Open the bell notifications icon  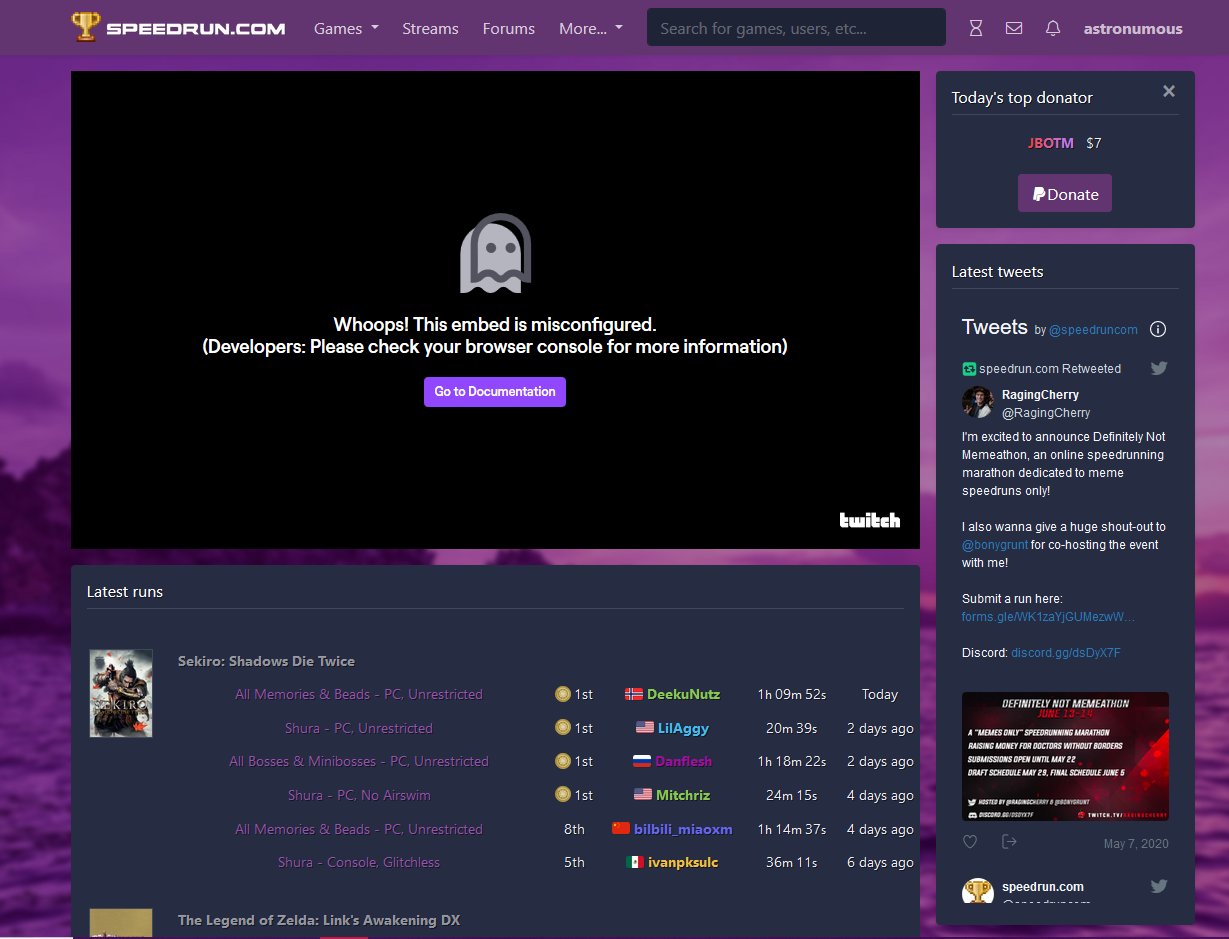(x=1053, y=29)
